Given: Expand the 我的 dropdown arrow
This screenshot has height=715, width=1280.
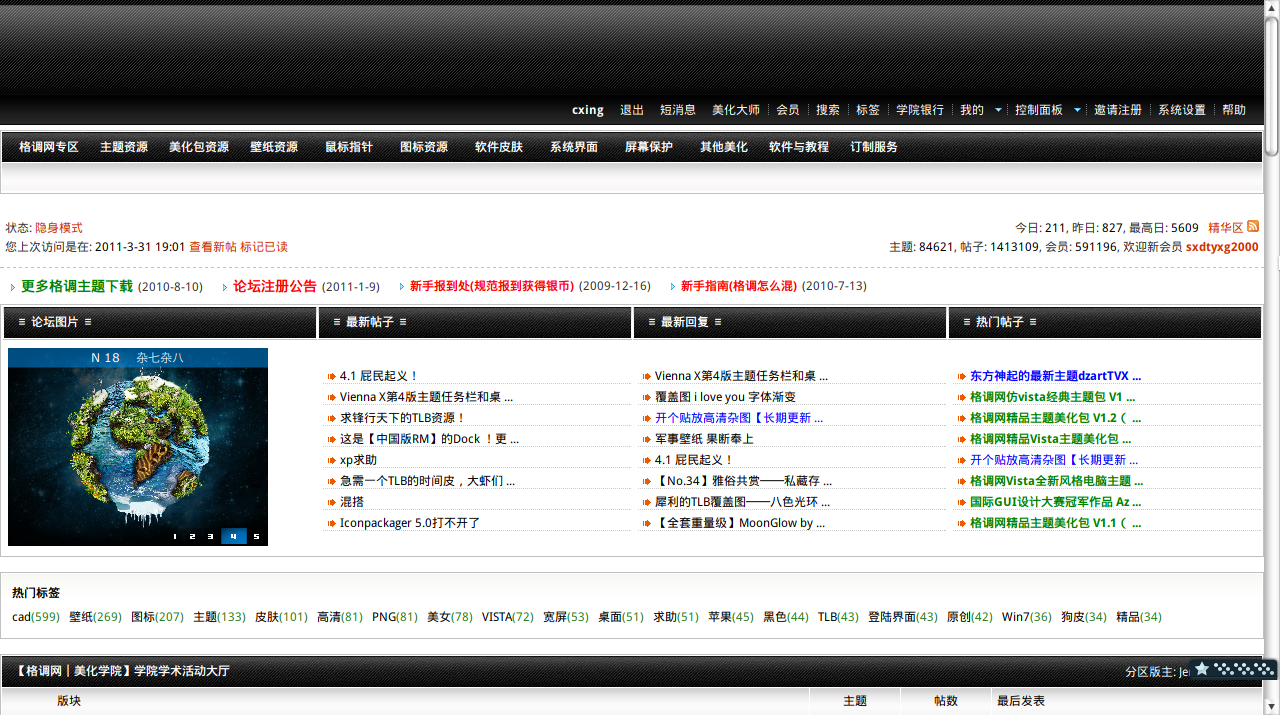Looking at the screenshot, I should 998,110.
